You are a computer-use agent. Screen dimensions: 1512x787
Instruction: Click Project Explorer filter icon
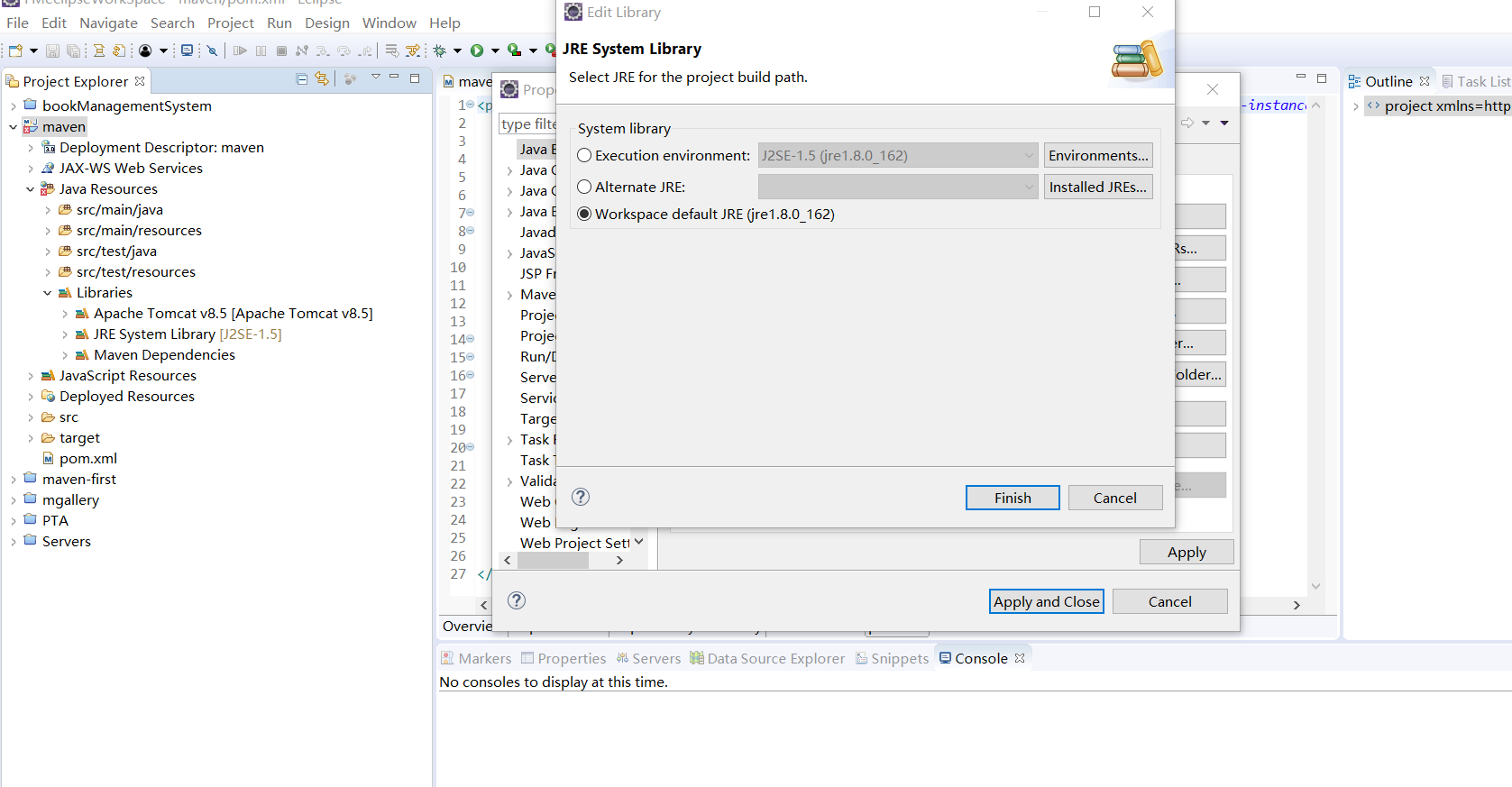350,79
